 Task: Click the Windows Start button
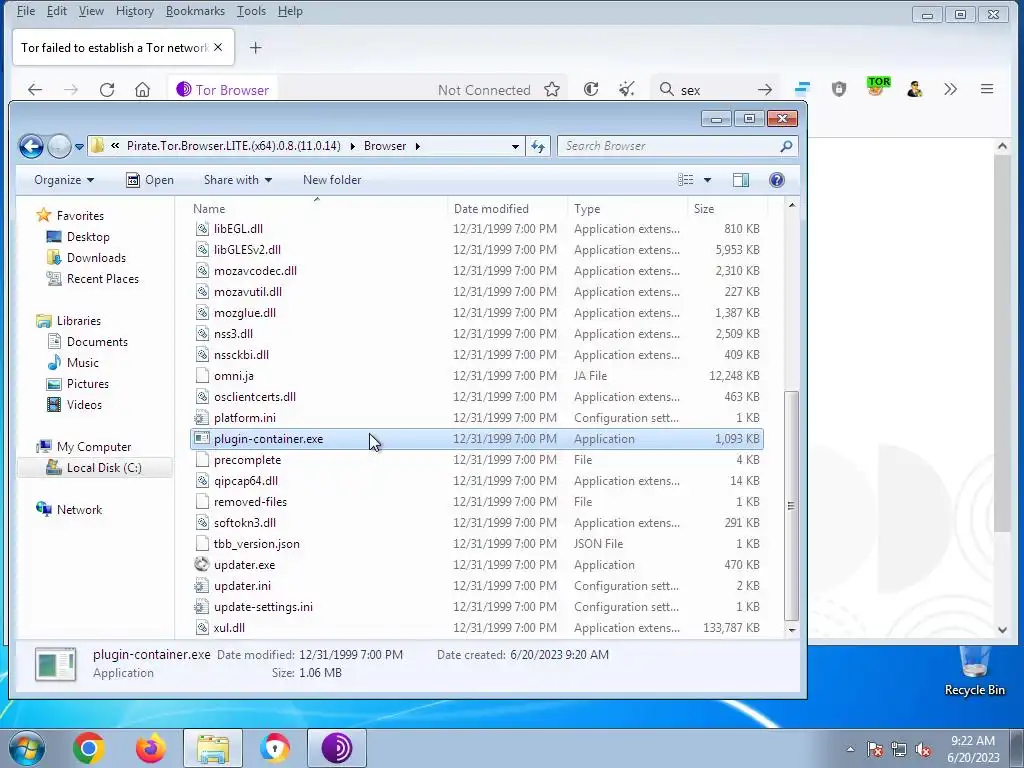(x=26, y=748)
